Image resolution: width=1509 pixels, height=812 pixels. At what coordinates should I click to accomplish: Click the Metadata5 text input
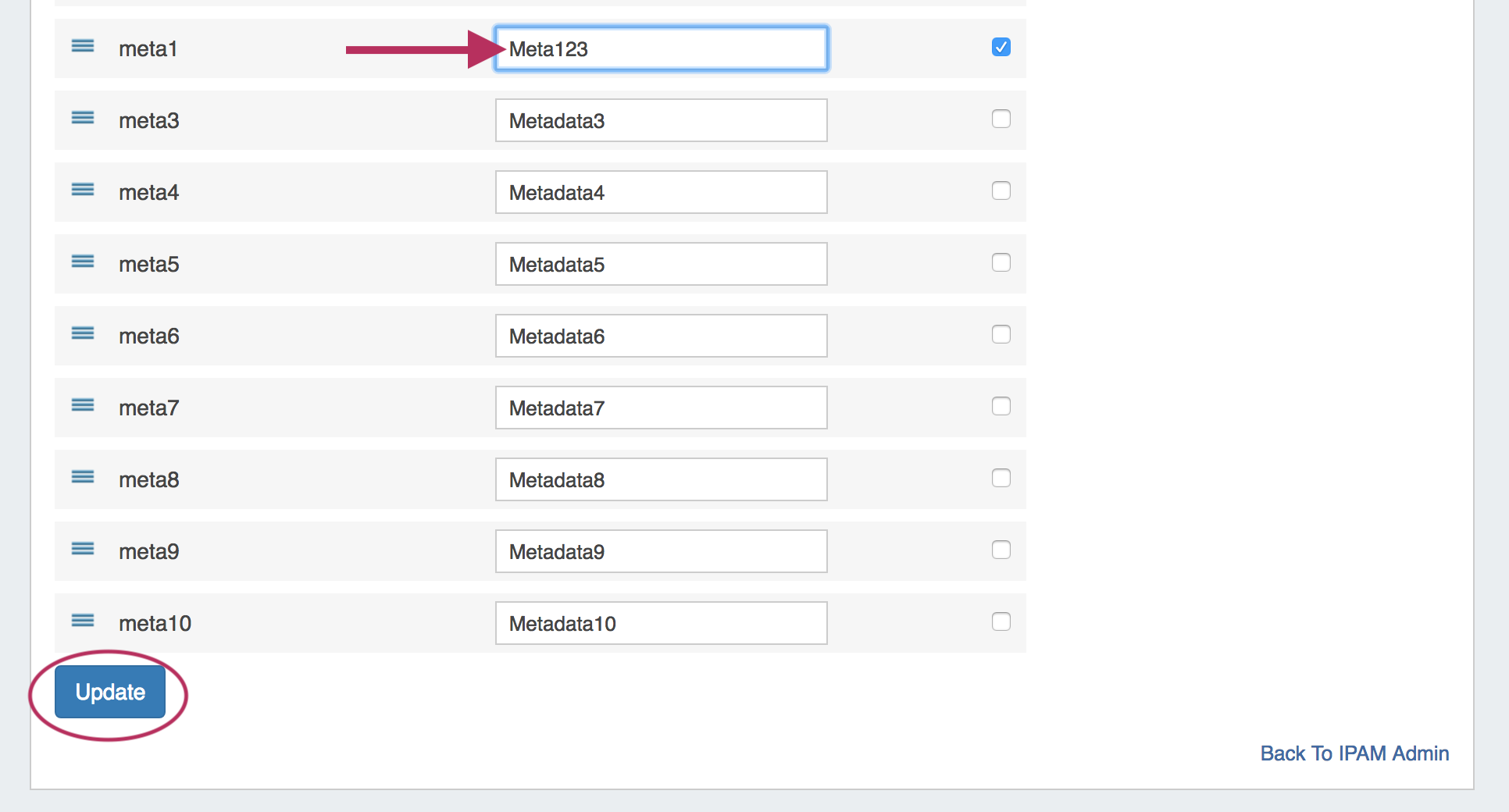[x=661, y=264]
